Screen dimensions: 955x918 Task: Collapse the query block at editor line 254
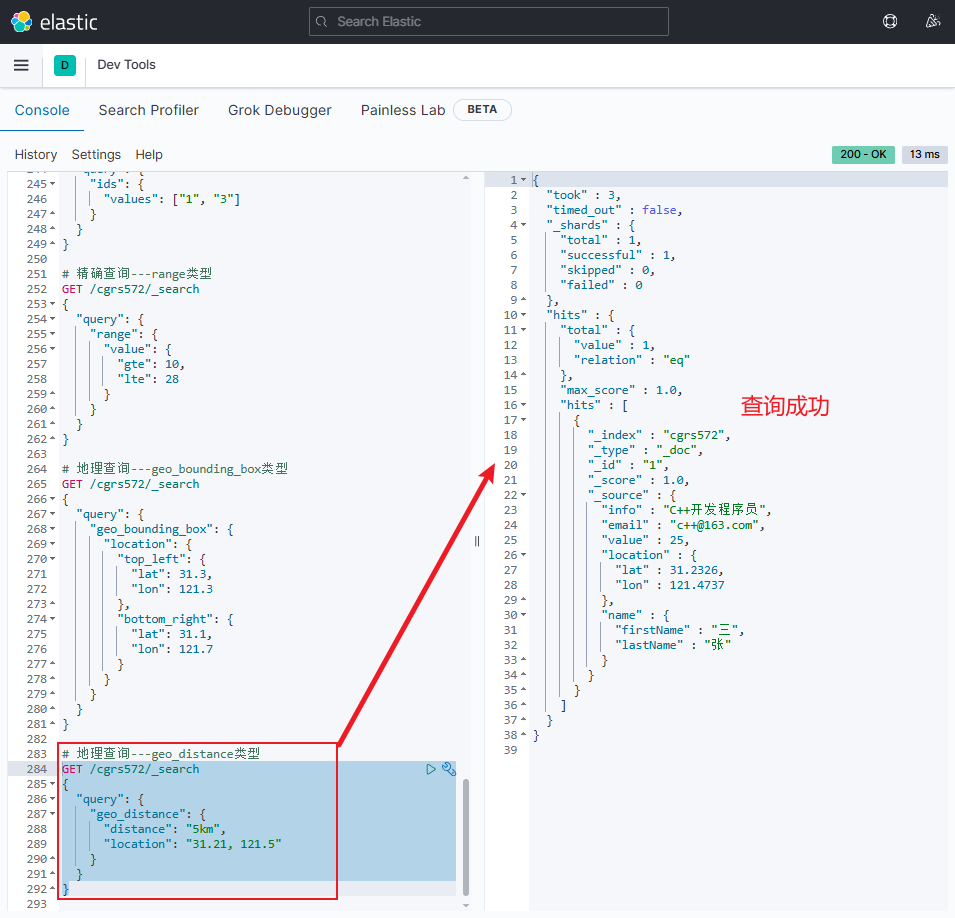click(x=52, y=319)
